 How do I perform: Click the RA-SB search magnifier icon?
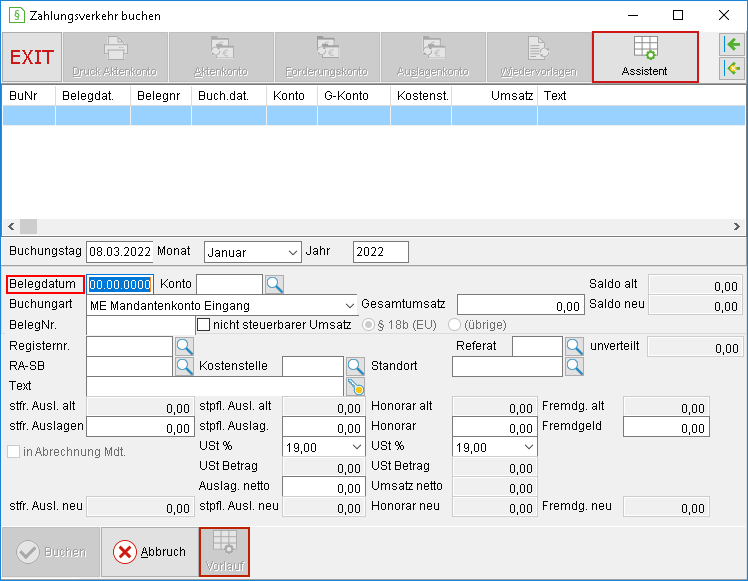tap(185, 366)
